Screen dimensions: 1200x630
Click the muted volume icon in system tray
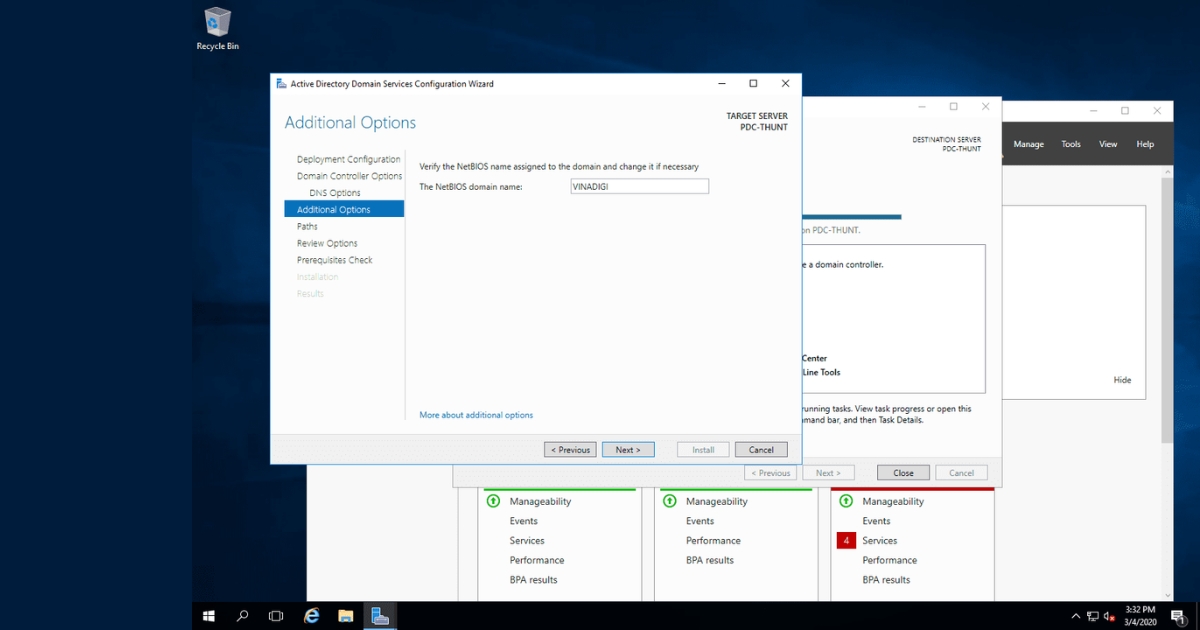tap(1106, 616)
